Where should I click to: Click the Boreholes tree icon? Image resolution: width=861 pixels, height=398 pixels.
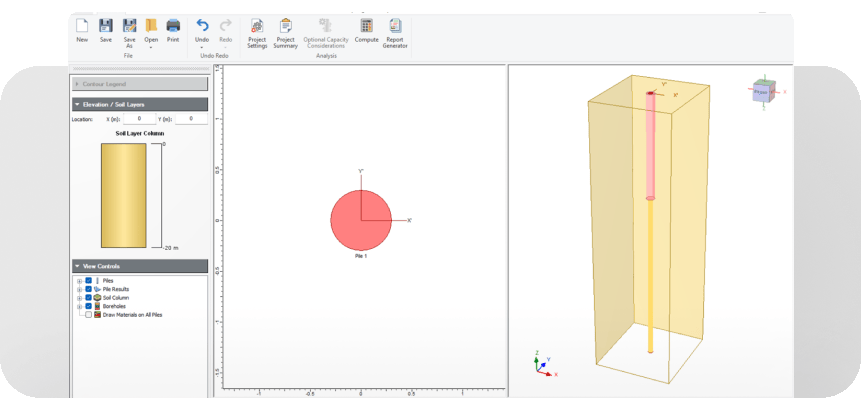[98, 306]
